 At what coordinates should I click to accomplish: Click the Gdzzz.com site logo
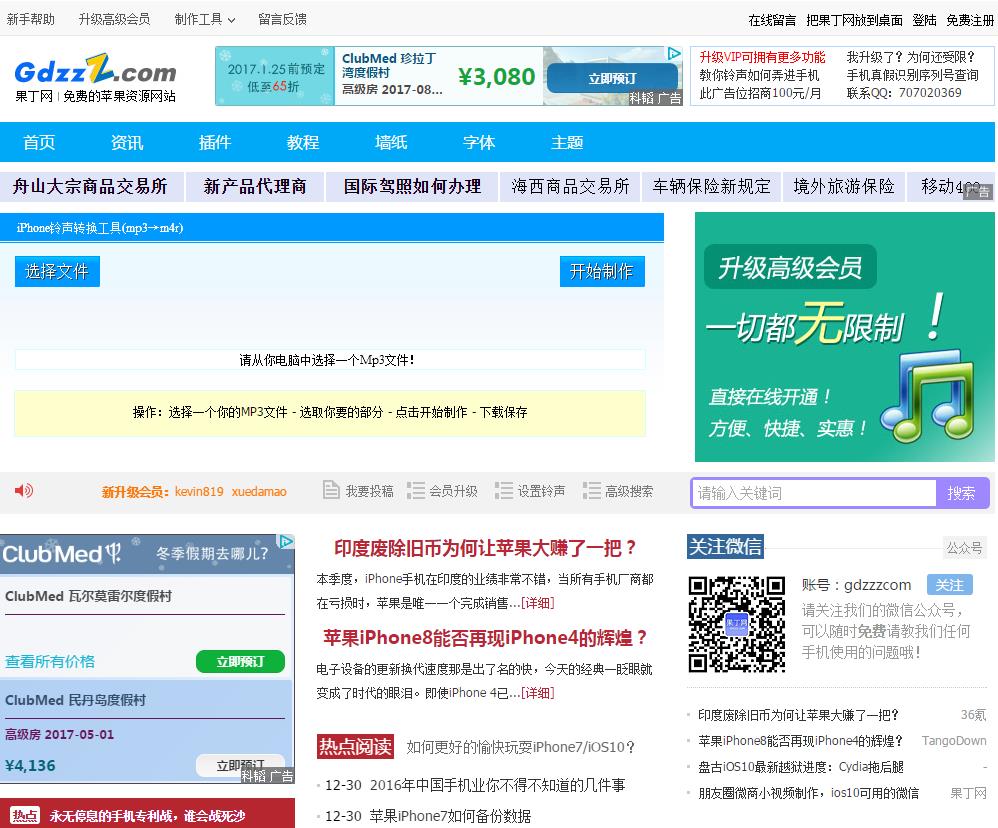tap(95, 78)
